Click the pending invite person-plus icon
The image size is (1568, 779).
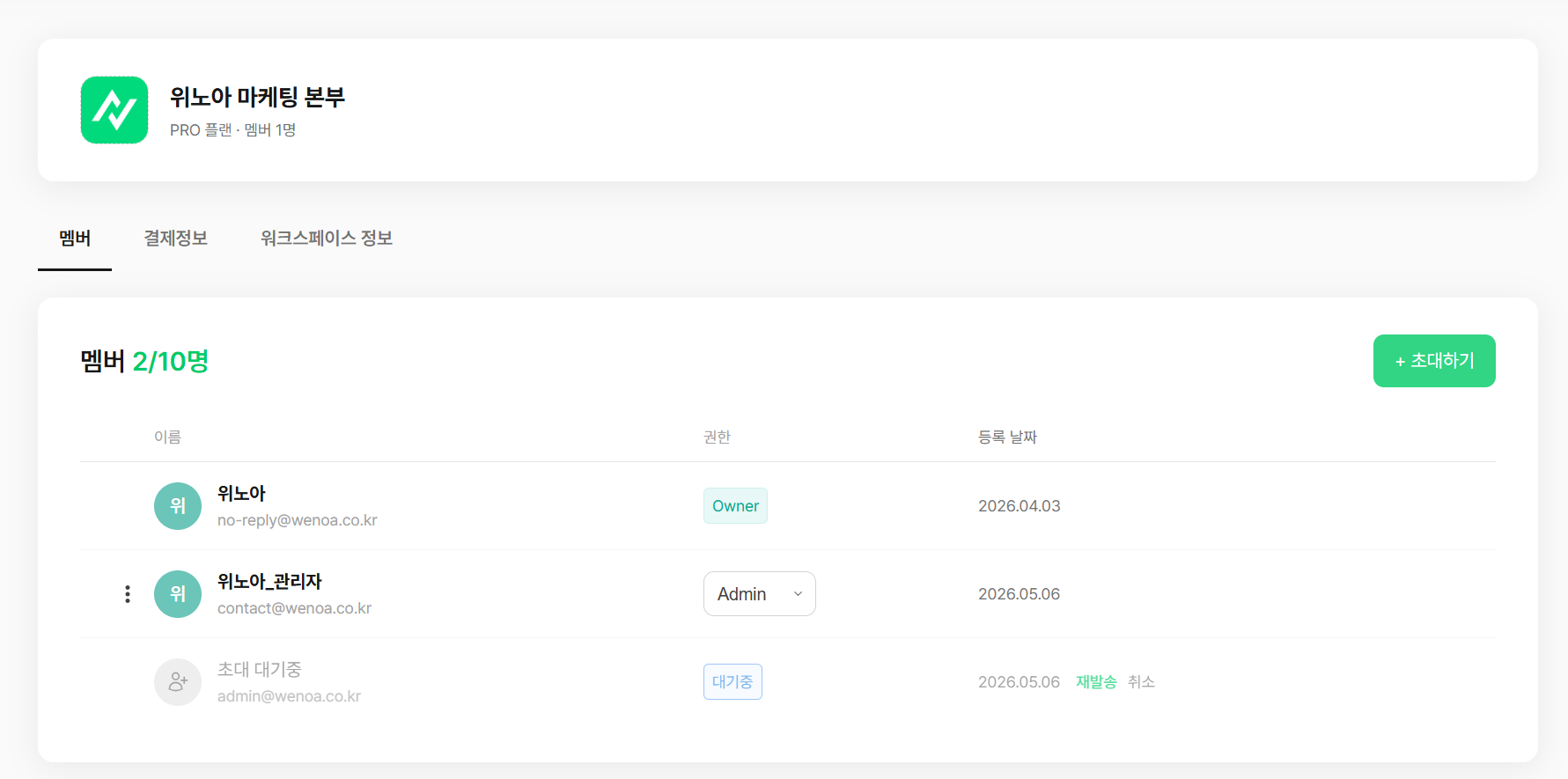[178, 682]
